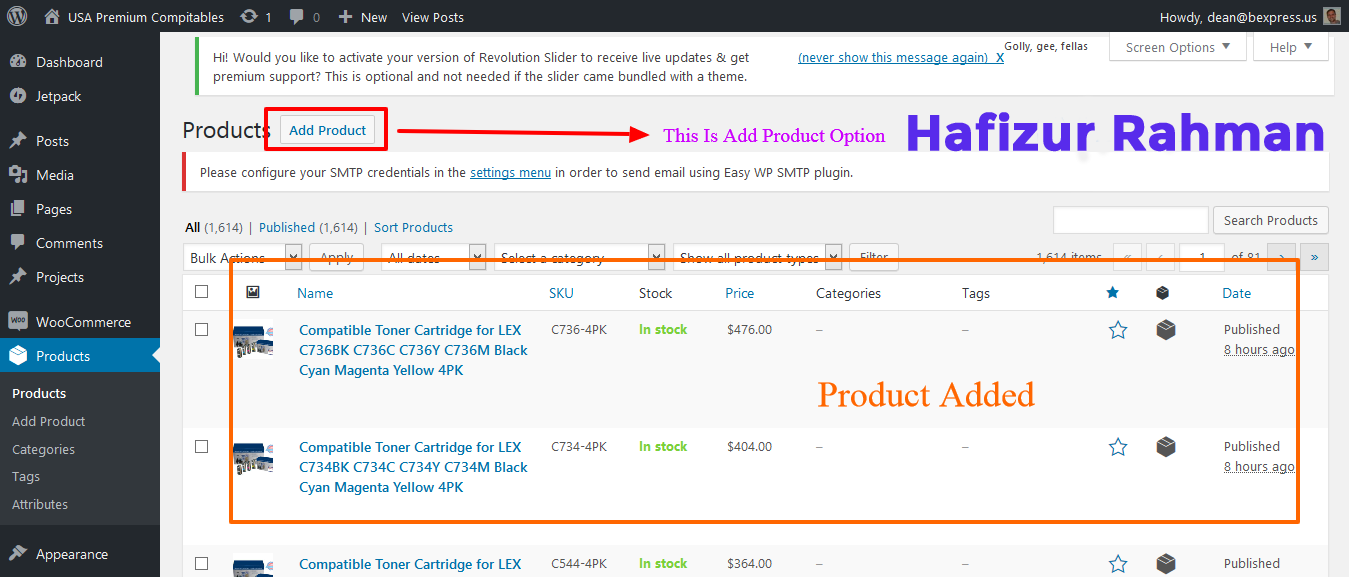Sort by product type box column header
Image resolution: width=1349 pixels, height=577 pixels.
(1162, 293)
